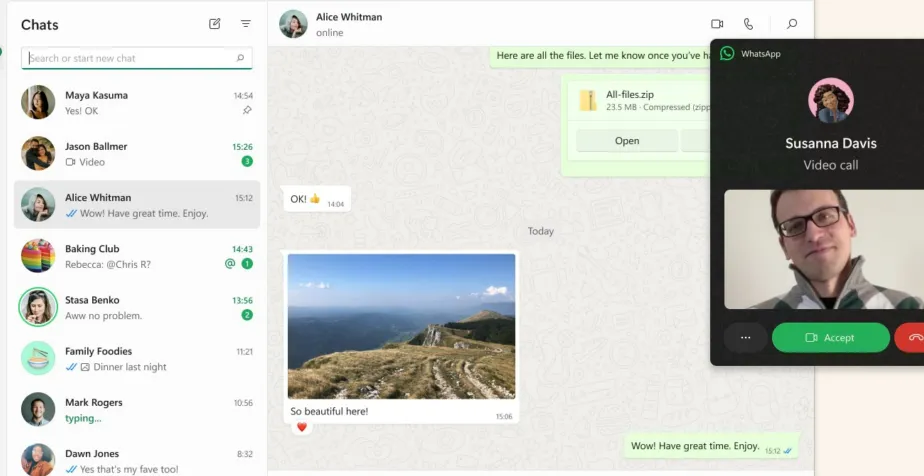
Task: Click the All-files.zip file icon
Action: click(x=588, y=100)
